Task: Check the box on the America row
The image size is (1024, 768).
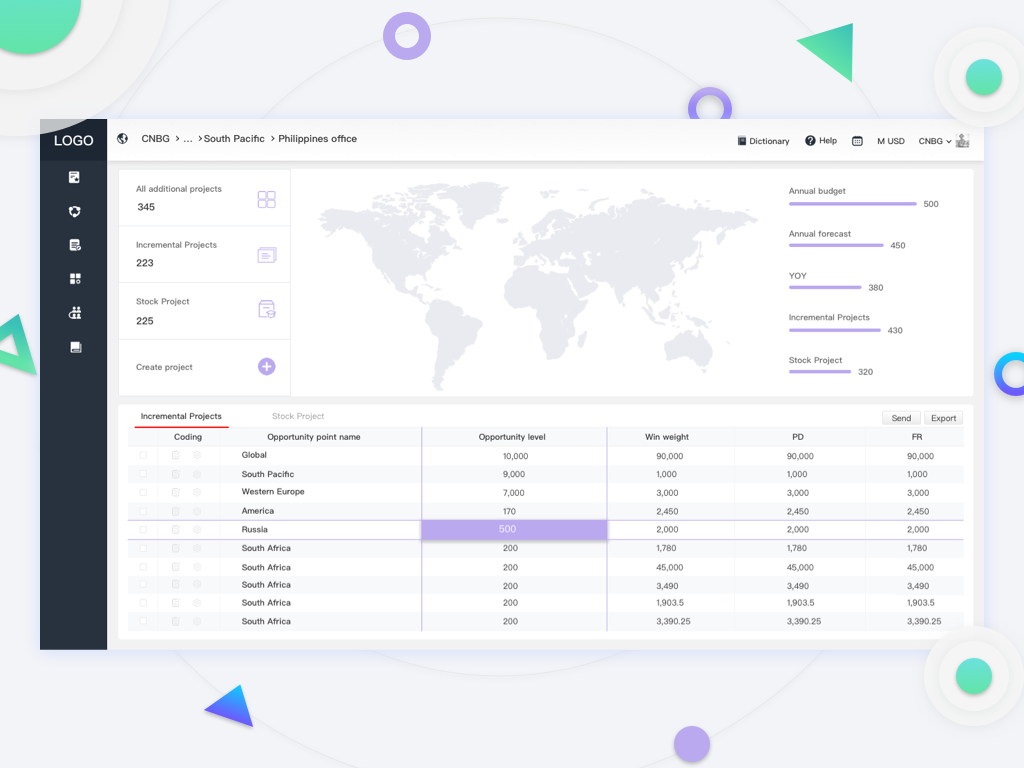Action: coord(143,511)
